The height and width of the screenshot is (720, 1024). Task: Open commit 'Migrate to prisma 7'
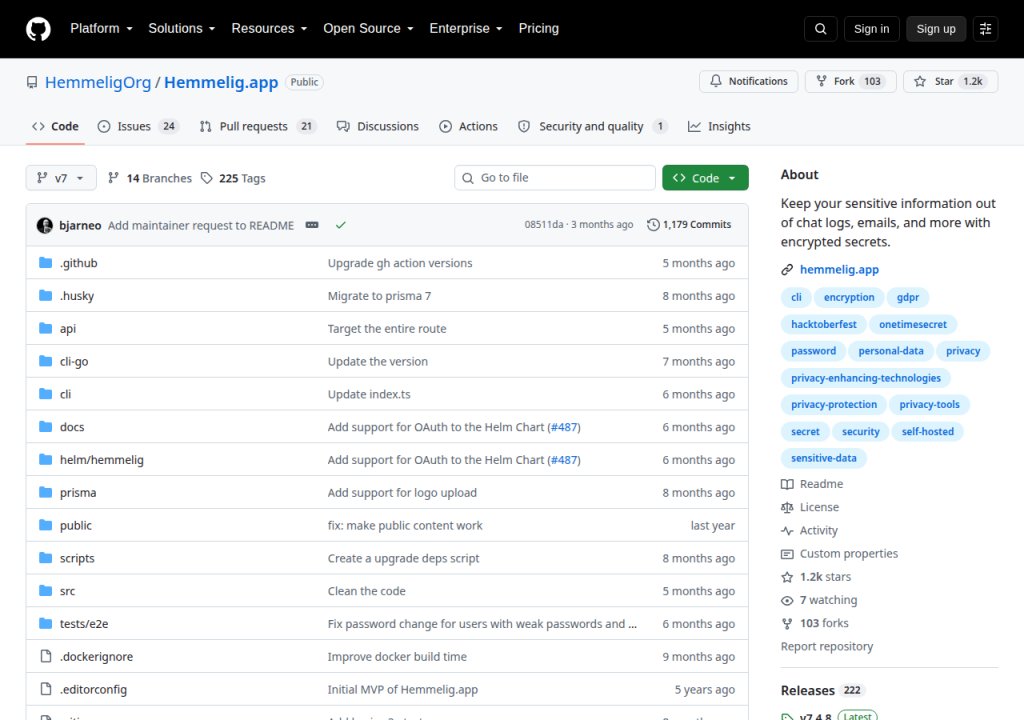click(379, 295)
